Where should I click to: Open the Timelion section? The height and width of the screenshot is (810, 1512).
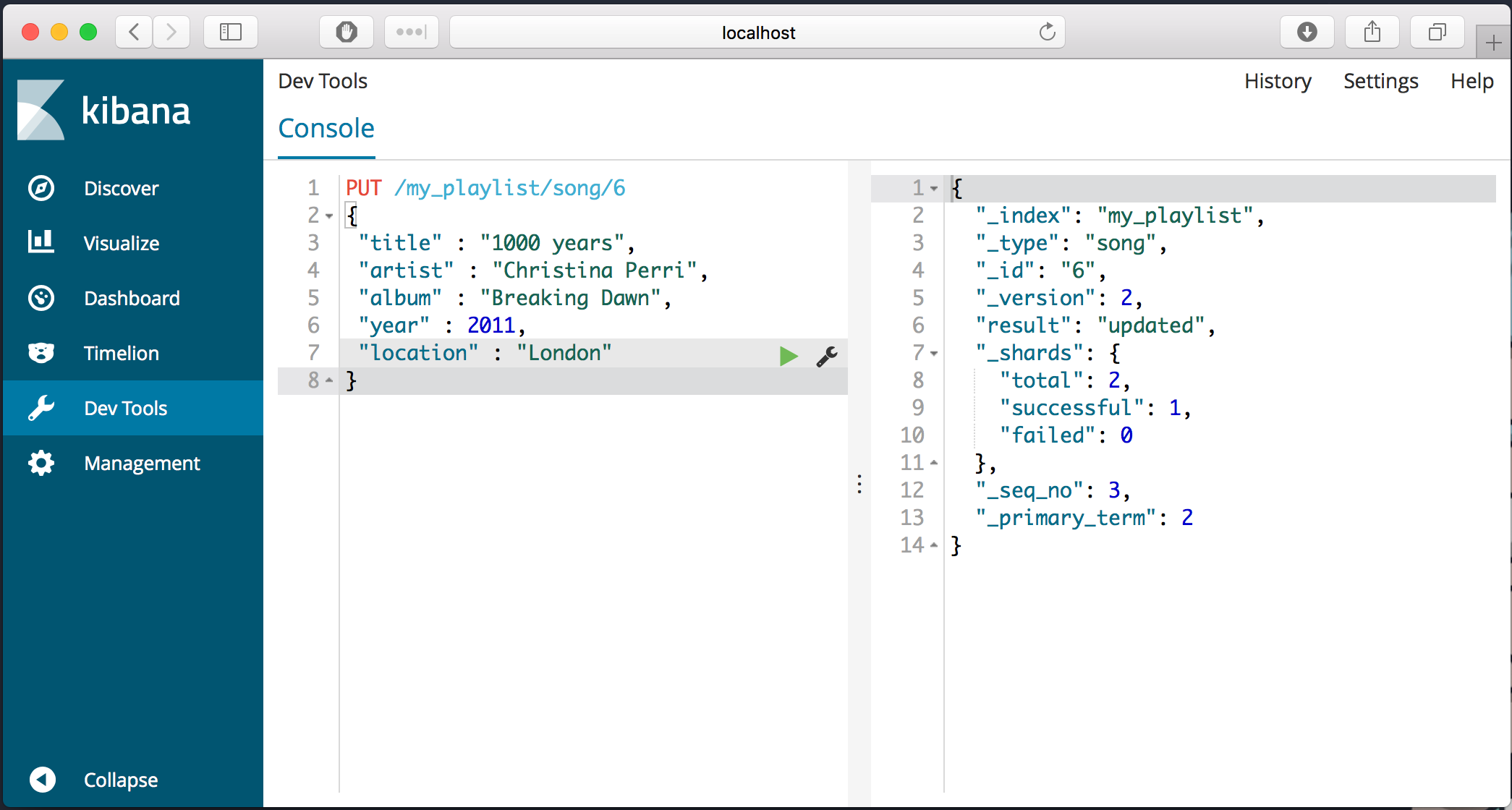coord(122,353)
